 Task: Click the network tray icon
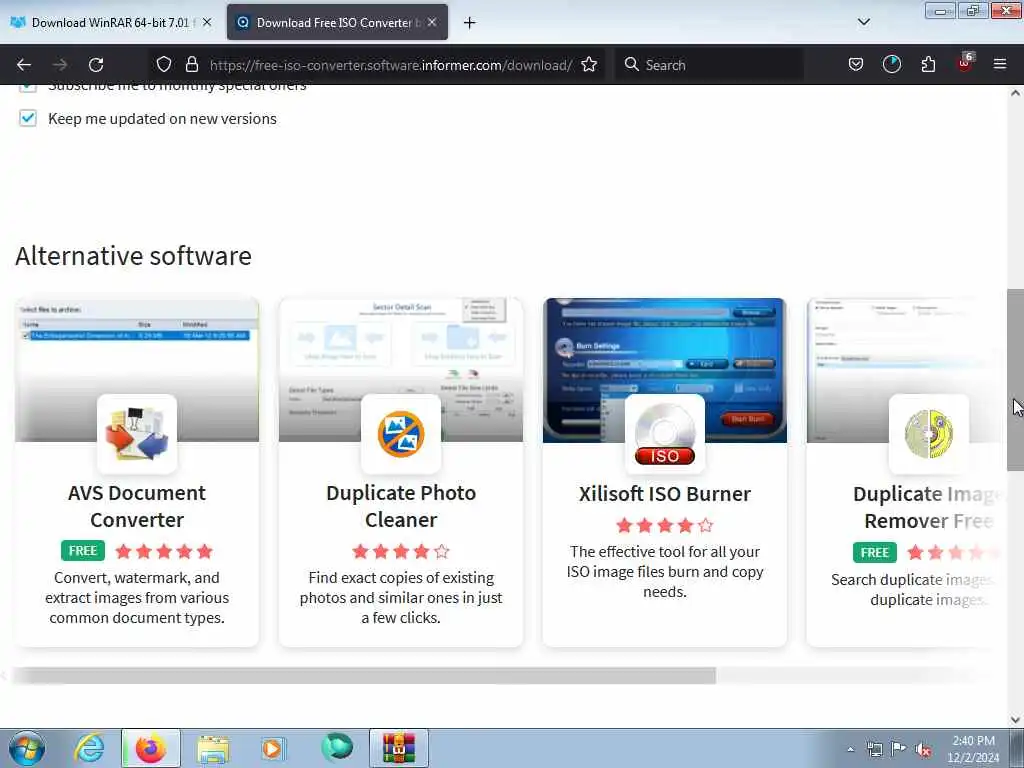coord(874,749)
